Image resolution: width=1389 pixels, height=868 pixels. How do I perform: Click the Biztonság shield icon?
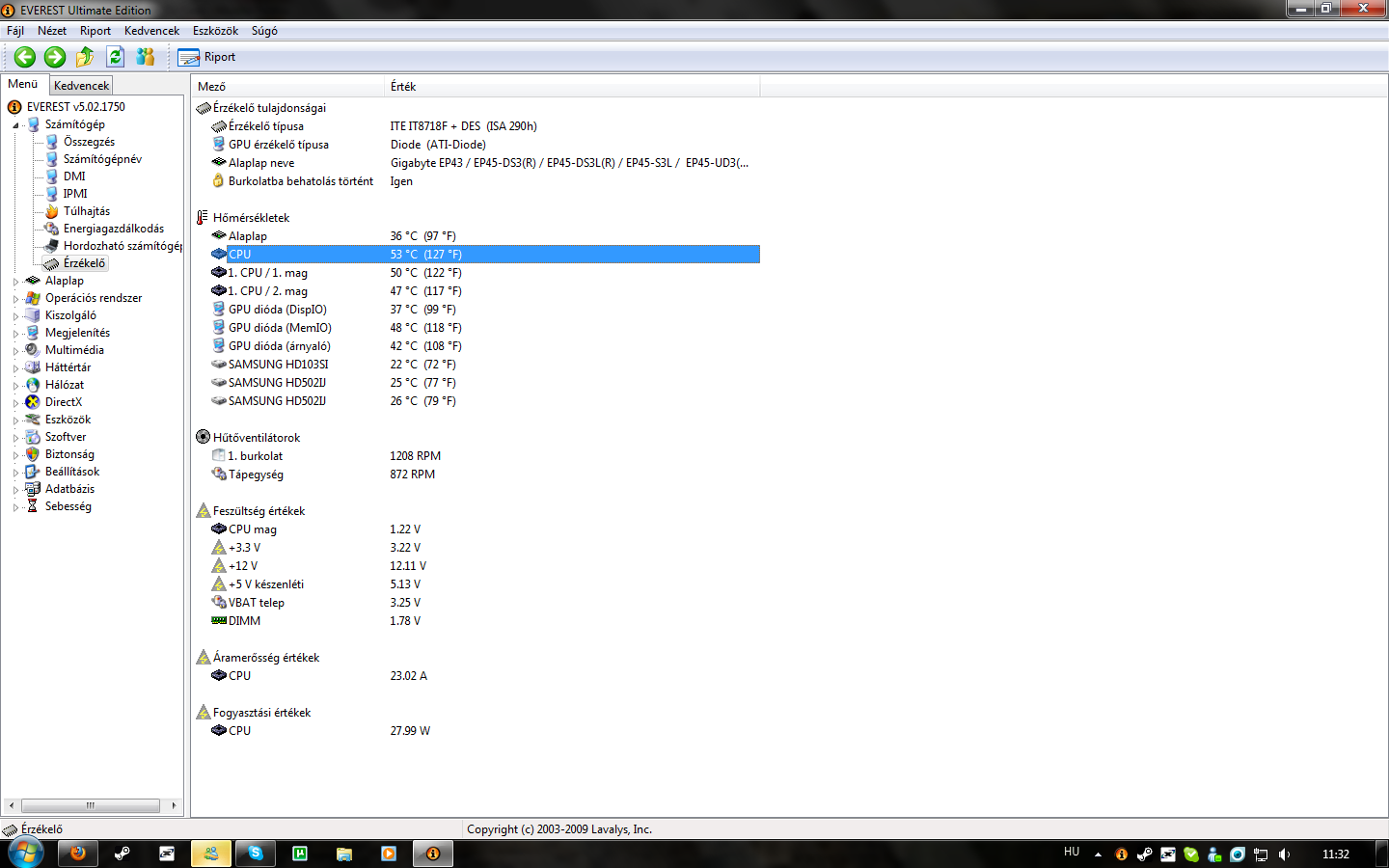pyautogui.click(x=33, y=454)
